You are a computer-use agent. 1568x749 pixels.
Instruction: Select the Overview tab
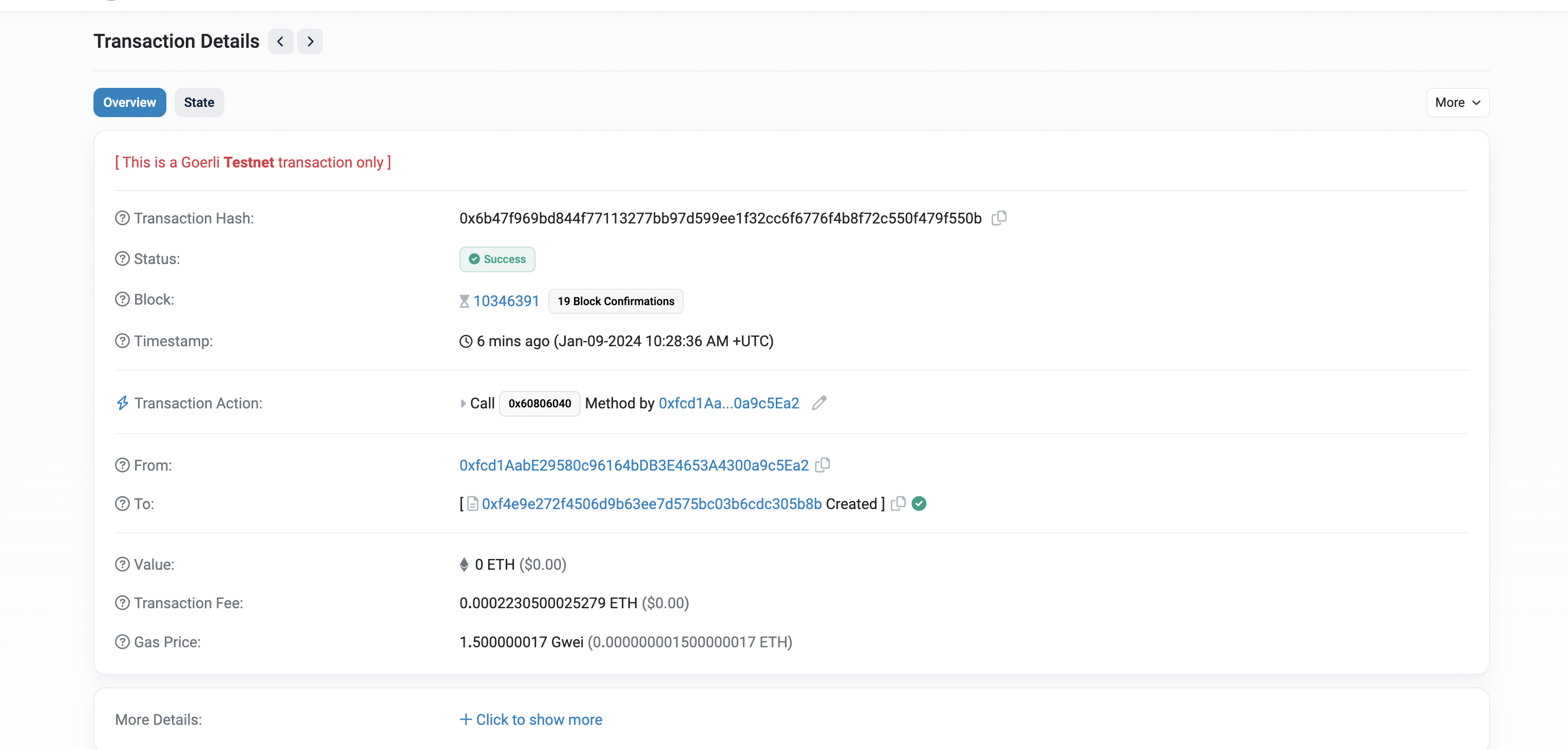[x=130, y=102]
